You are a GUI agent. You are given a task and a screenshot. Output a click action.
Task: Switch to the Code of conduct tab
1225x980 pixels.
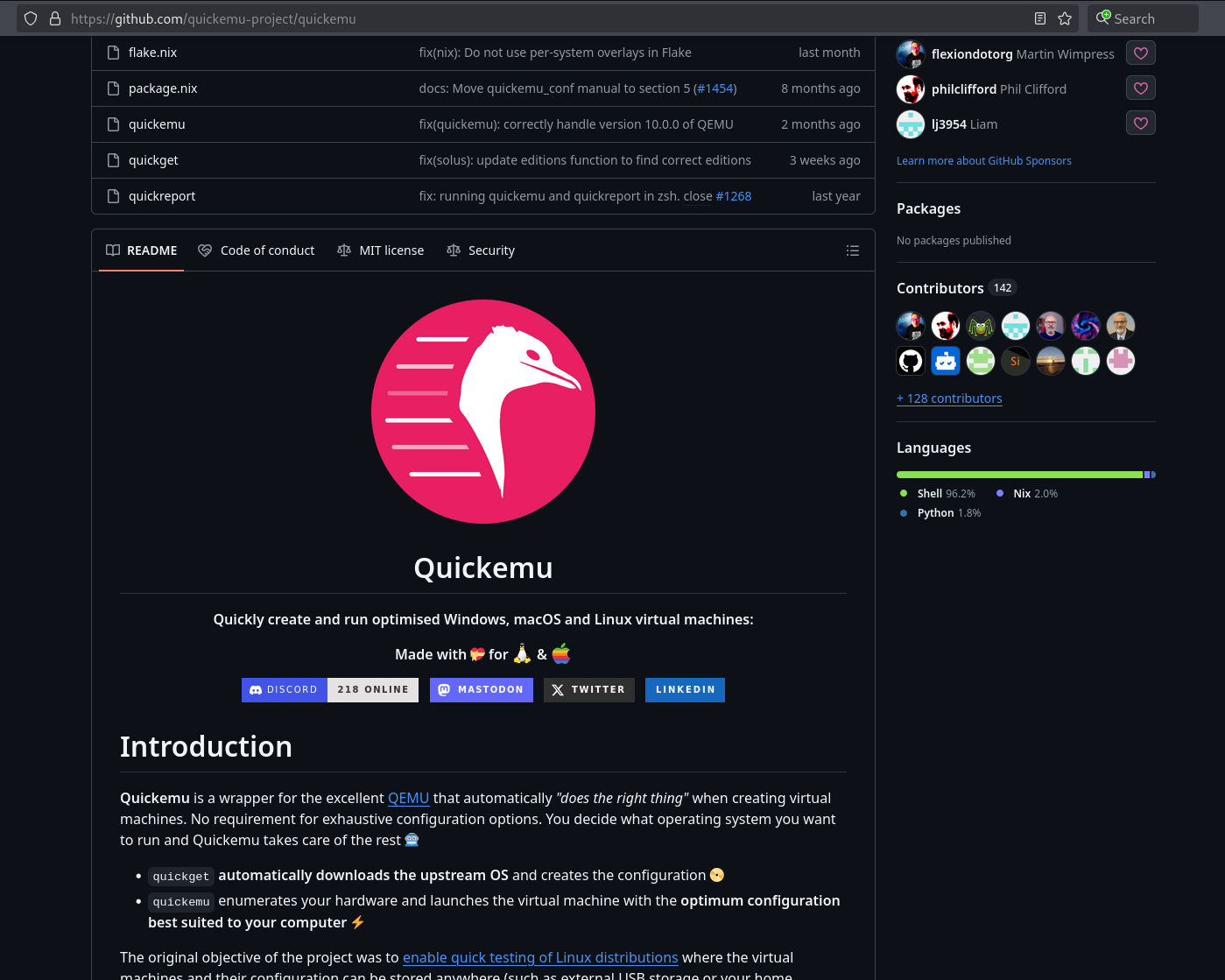coord(257,250)
